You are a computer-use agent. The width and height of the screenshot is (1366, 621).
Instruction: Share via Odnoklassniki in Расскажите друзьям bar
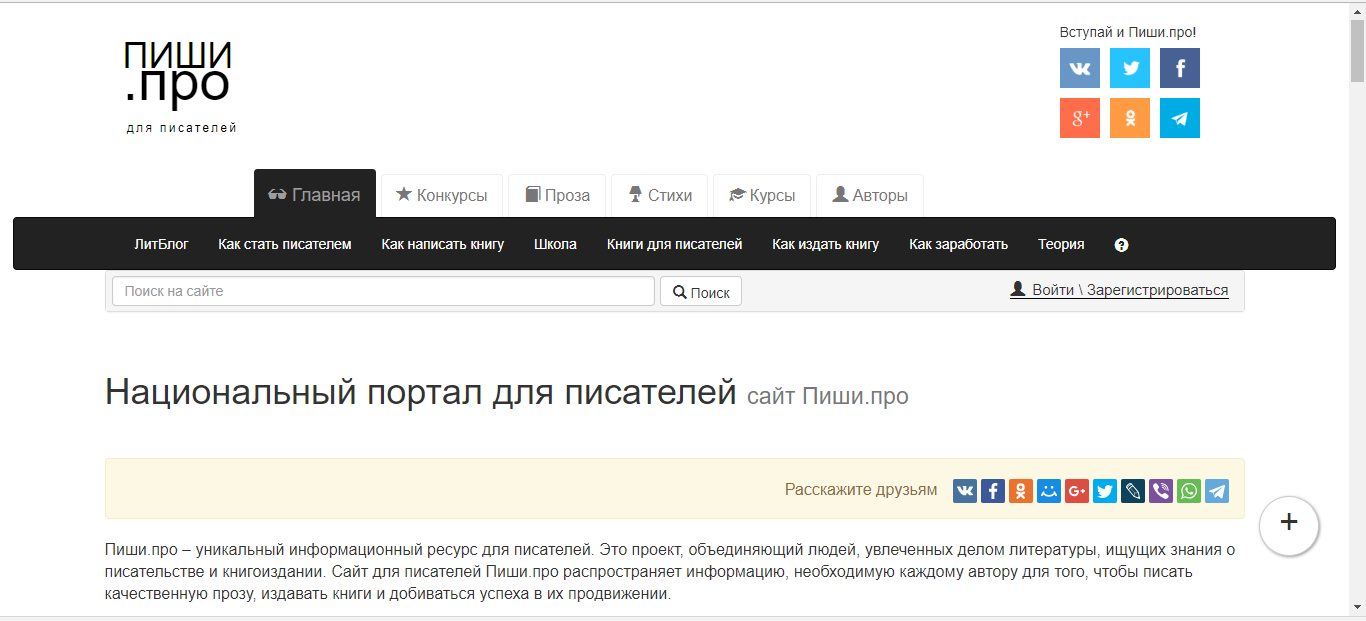1021,491
